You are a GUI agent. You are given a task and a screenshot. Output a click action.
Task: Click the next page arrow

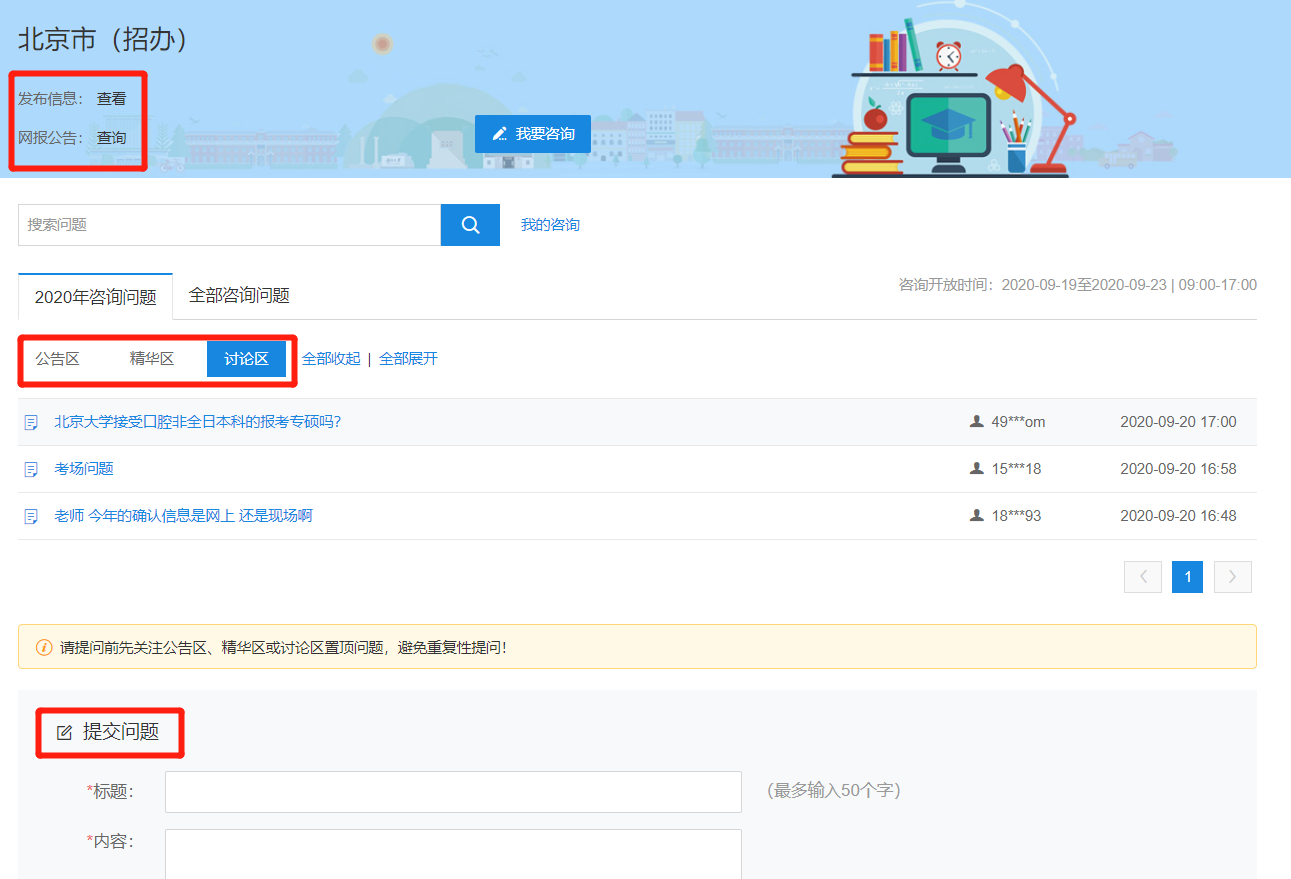(1232, 577)
